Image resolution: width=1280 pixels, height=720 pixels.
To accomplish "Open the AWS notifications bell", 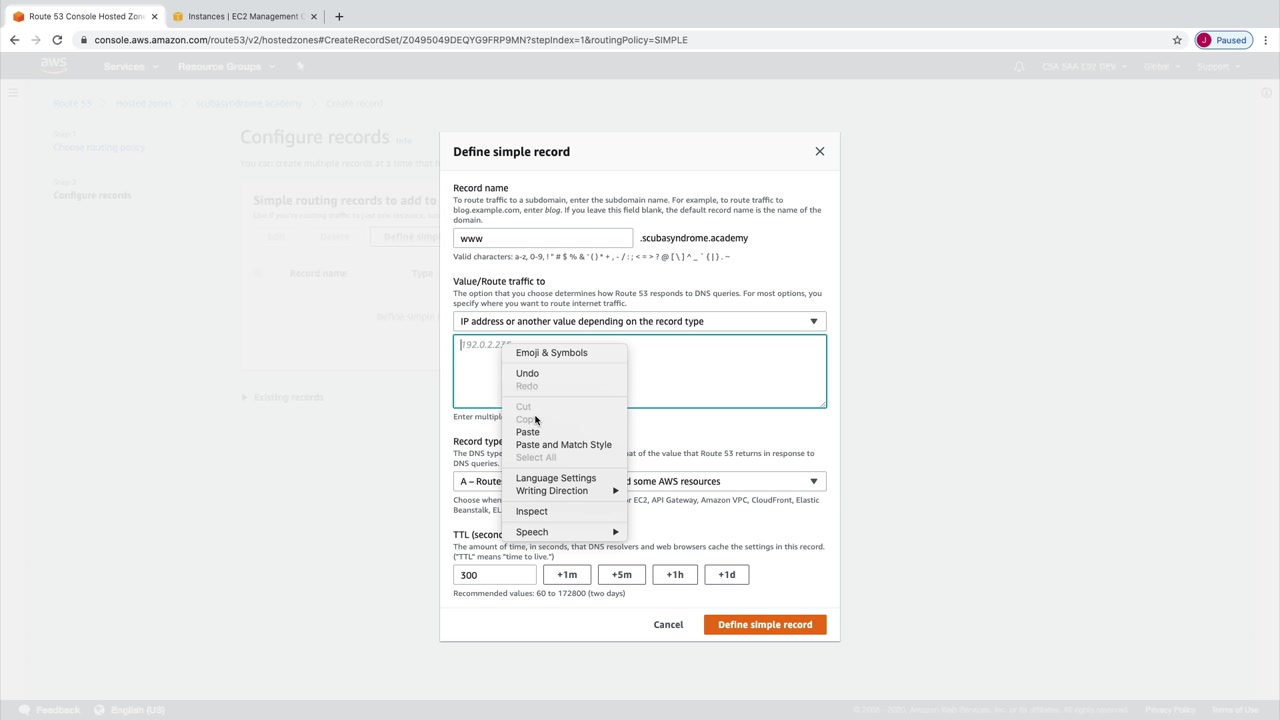I will click(1019, 66).
